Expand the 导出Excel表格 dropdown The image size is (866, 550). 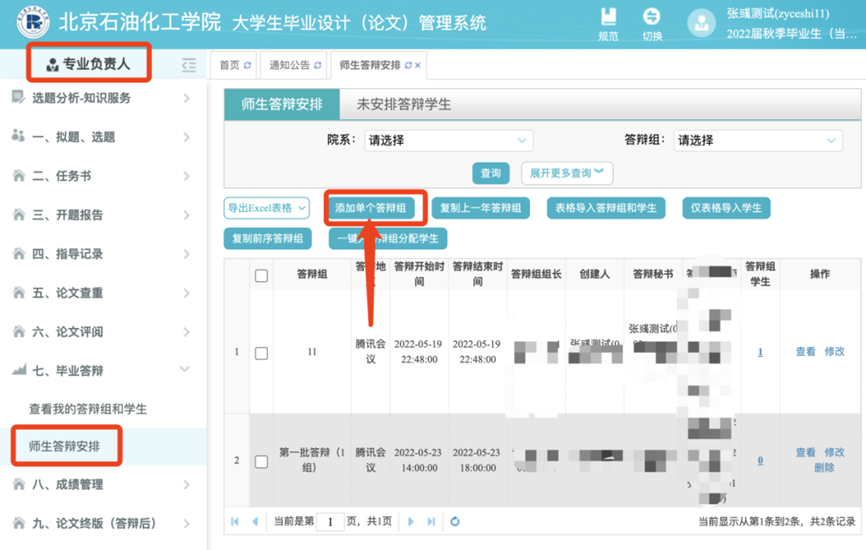pyautogui.click(x=266, y=208)
